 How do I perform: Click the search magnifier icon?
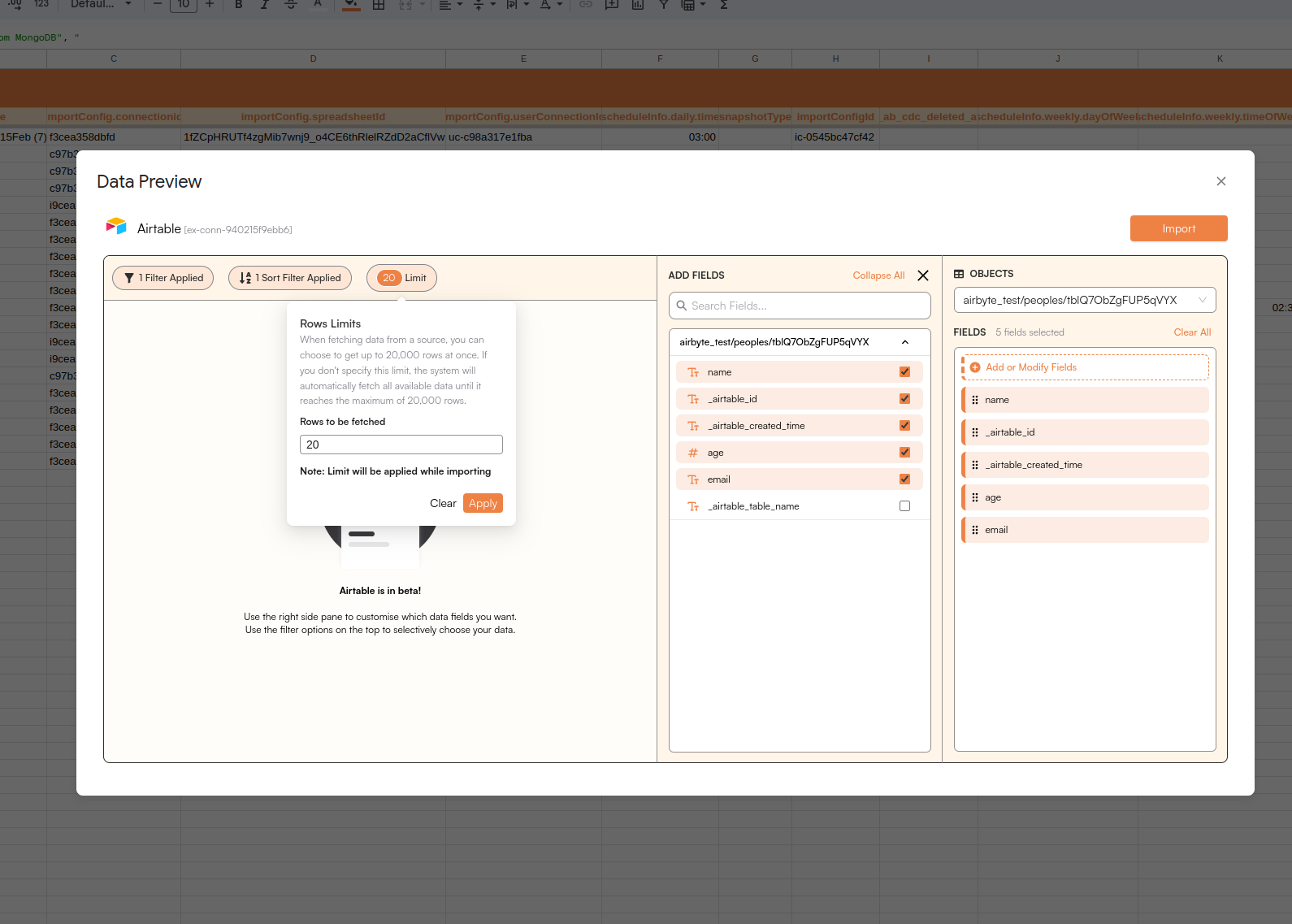coord(682,306)
